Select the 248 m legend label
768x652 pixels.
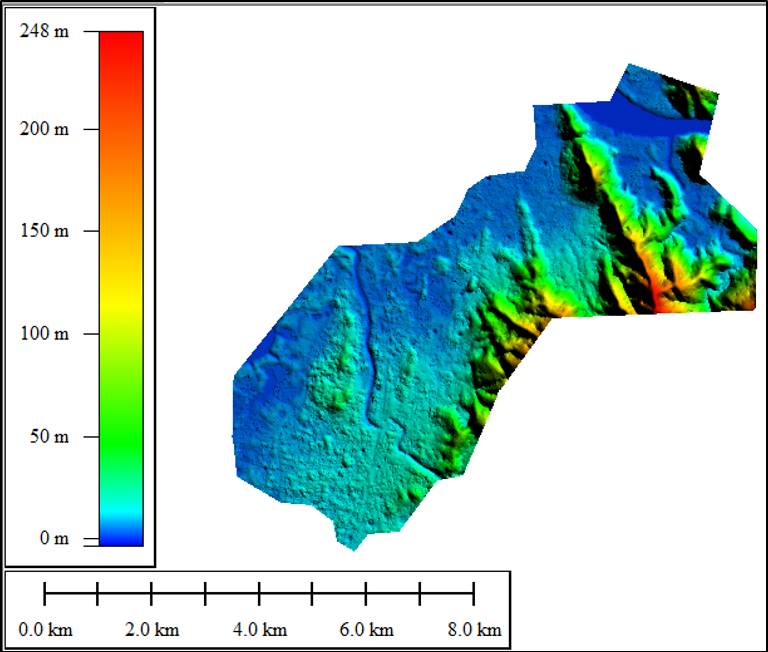pyautogui.click(x=45, y=31)
